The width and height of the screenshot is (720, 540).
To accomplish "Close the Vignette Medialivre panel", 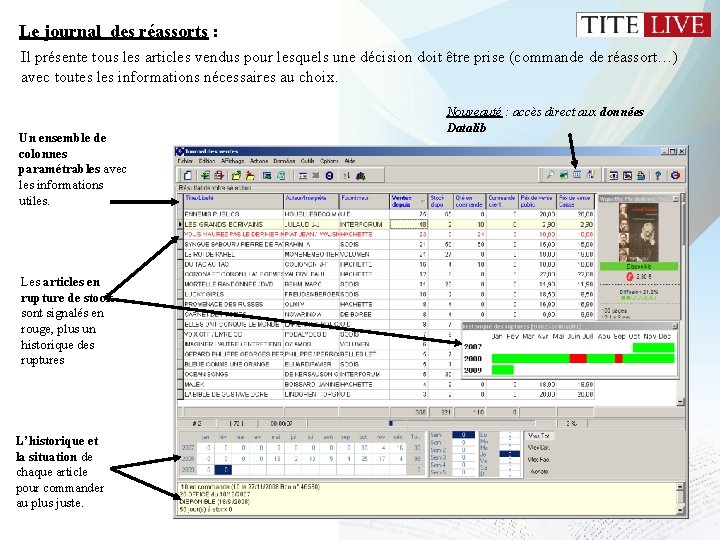I will coord(675,198).
